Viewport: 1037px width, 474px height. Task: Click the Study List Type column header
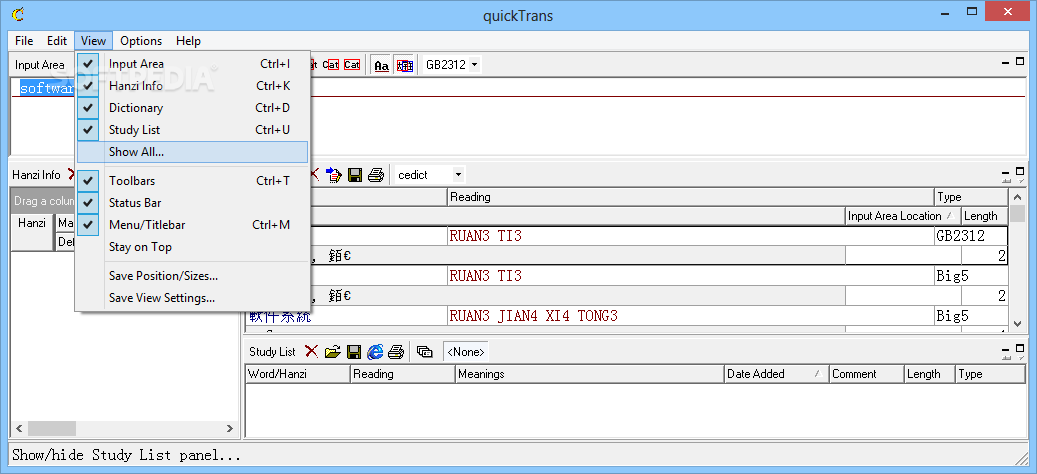tap(990, 374)
